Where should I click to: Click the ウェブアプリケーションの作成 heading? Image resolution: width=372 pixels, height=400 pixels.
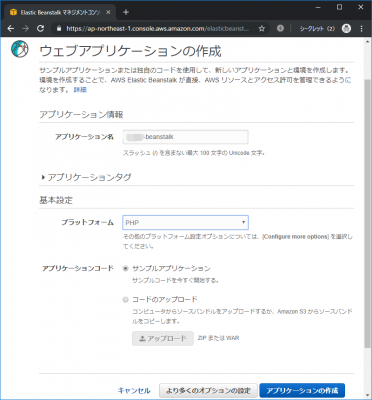pos(130,51)
